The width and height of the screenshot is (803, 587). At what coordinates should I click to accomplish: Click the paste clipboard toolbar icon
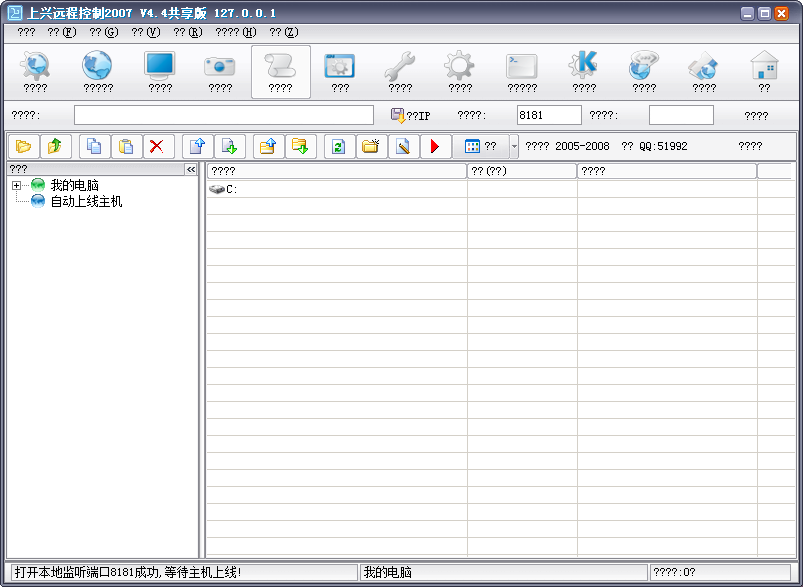126,147
